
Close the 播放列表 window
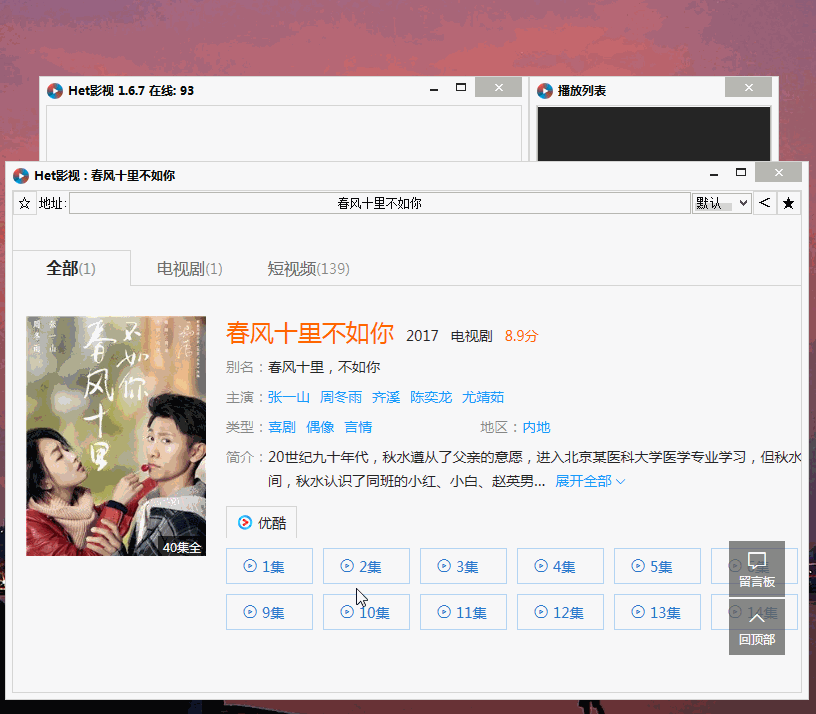[x=748, y=87]
